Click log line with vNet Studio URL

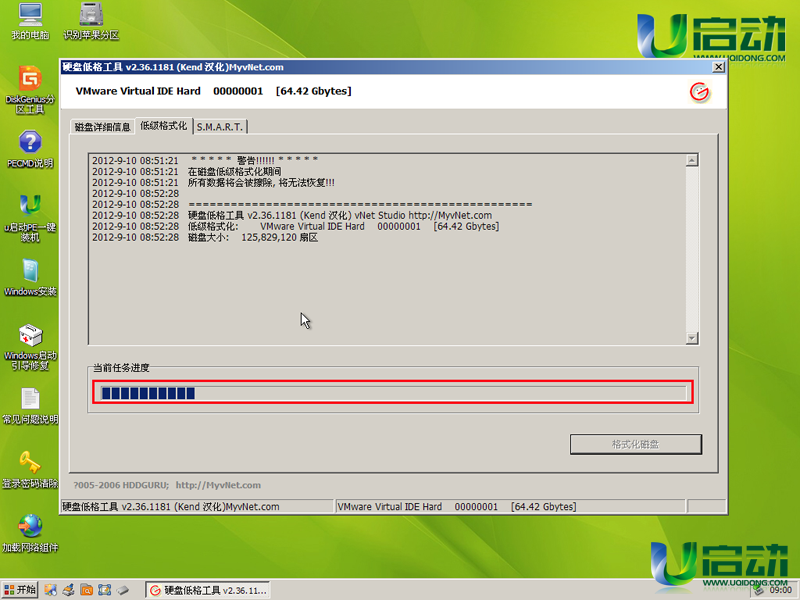pyautogui.click(x=292, y=215)
